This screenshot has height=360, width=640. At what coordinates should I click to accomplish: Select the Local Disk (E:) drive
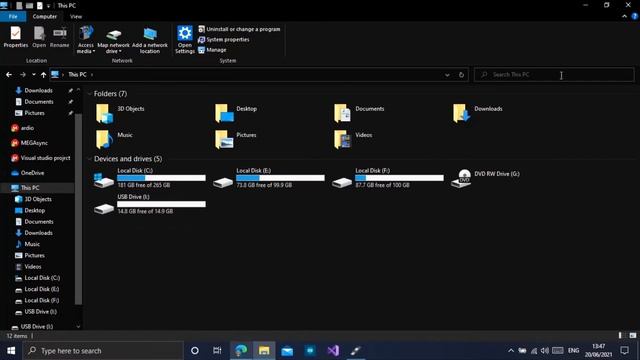tap(269, 178)
